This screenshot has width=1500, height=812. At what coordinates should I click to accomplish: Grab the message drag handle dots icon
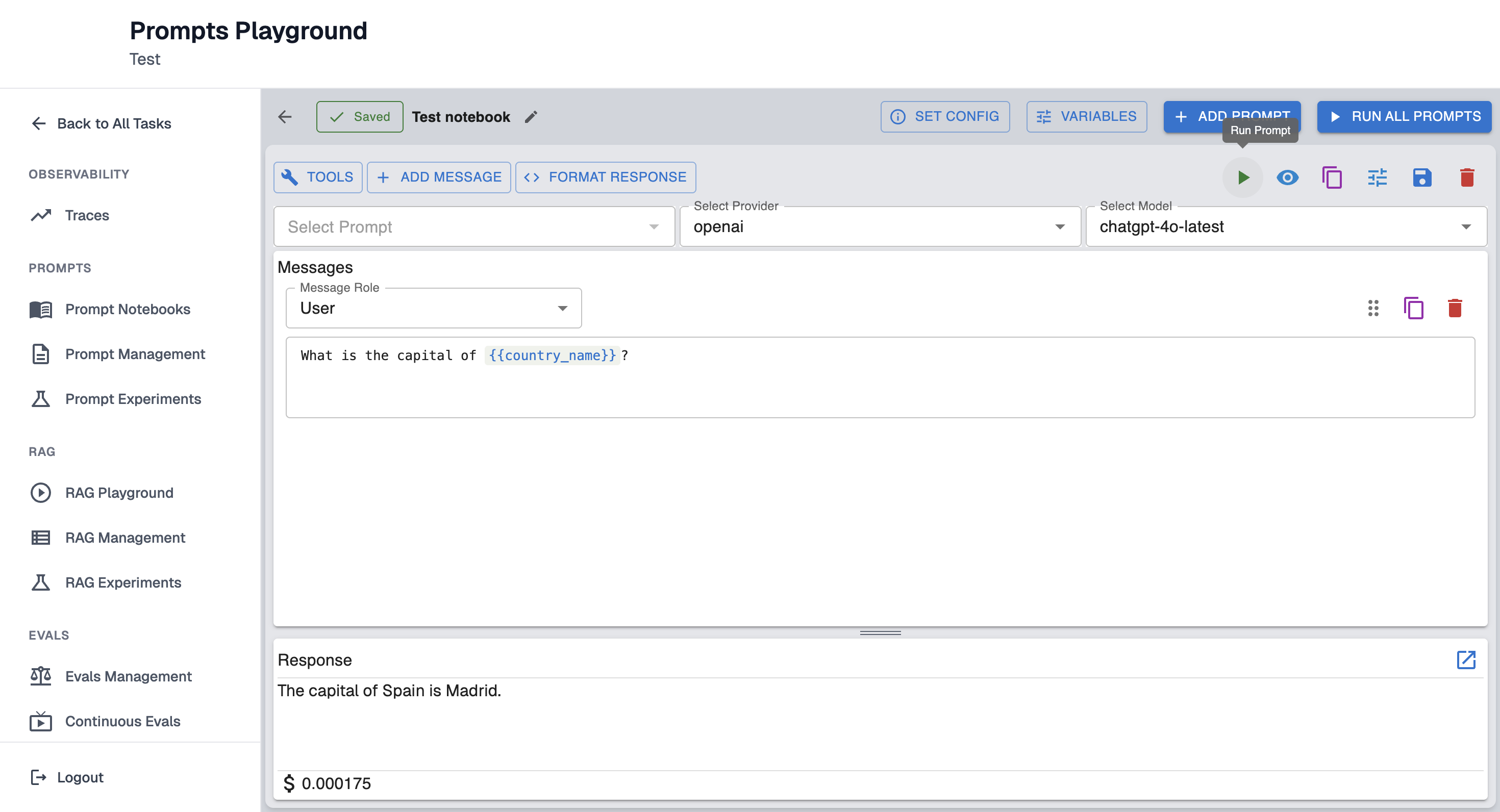pyautogui.click(x=1372, y=308)
